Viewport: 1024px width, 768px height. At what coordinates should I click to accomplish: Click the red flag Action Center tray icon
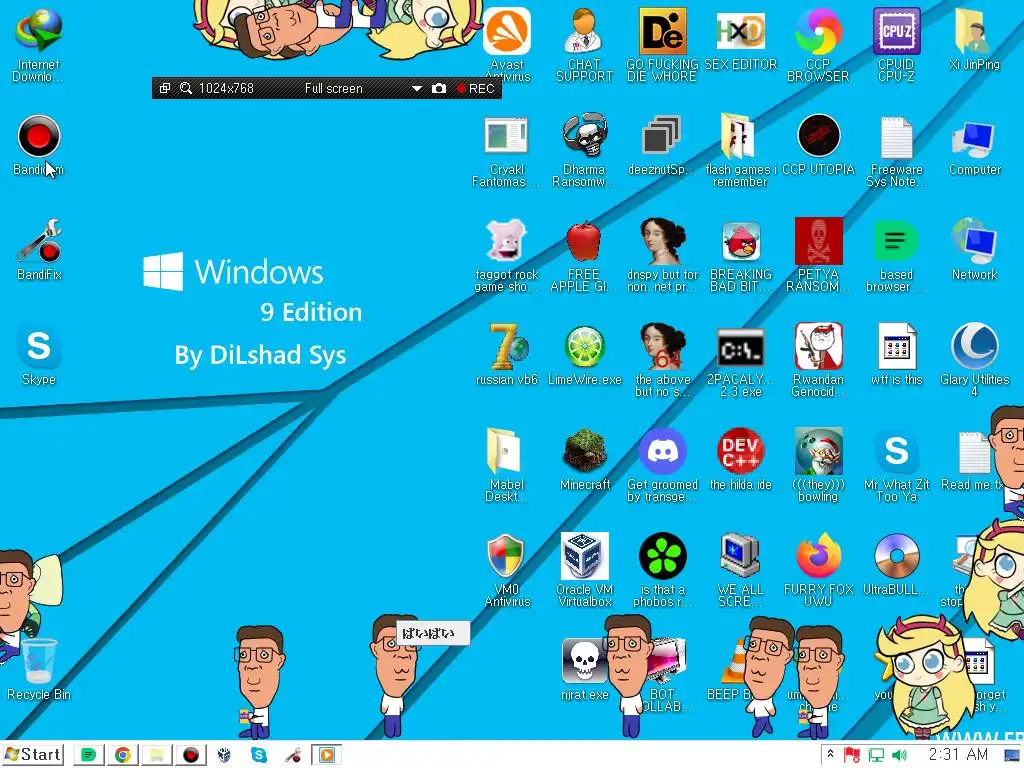[x=852, y=755]
